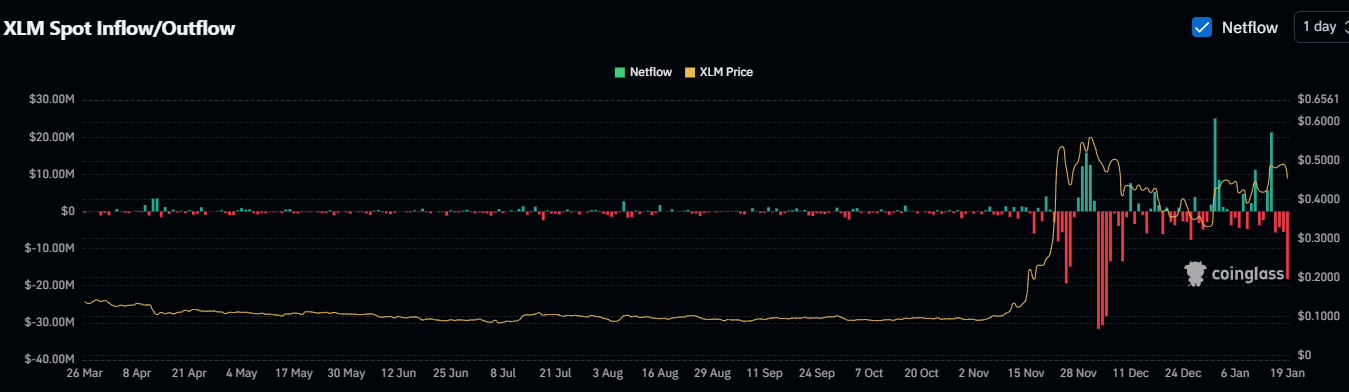Click the $0.2000 price axis label
Viewport: 1349px width, 392px height.
(1317, 277)
